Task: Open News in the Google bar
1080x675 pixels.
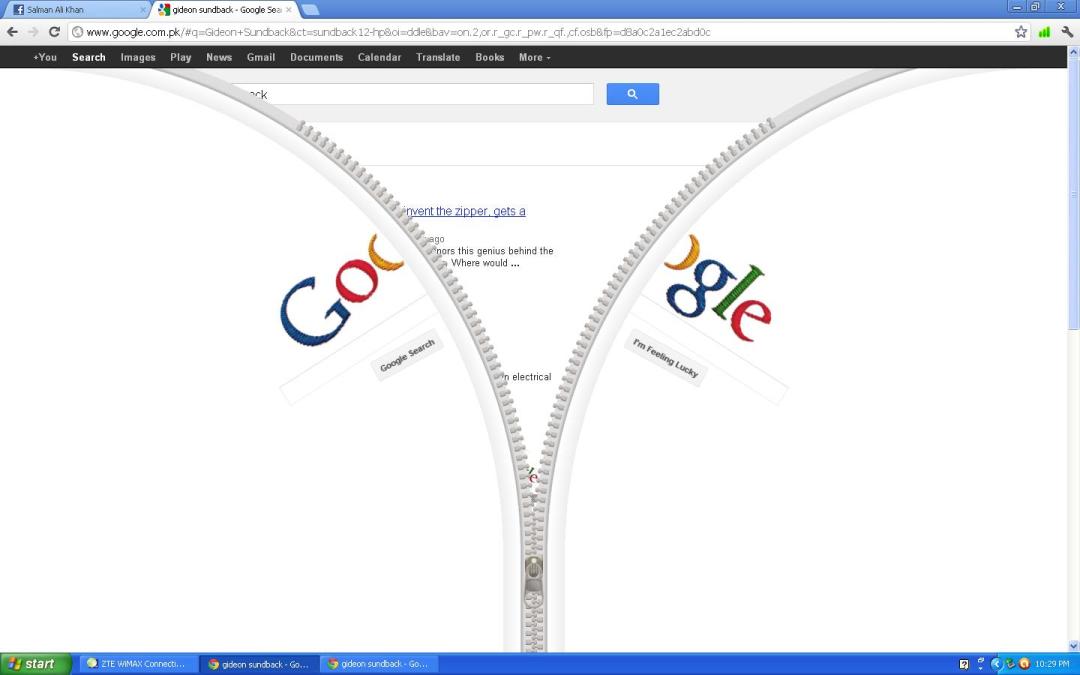Action: (219, 57)
